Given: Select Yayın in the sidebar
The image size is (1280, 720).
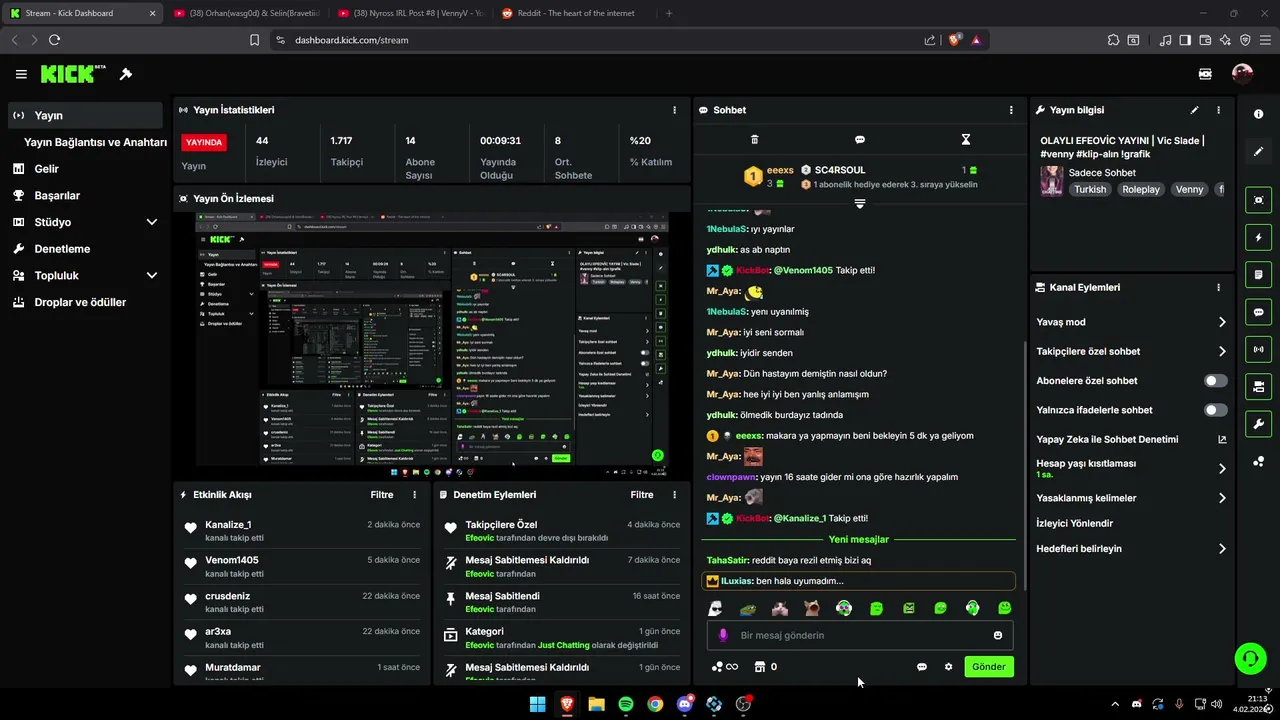Looking at the screenshot, I should tap(85, 115).
